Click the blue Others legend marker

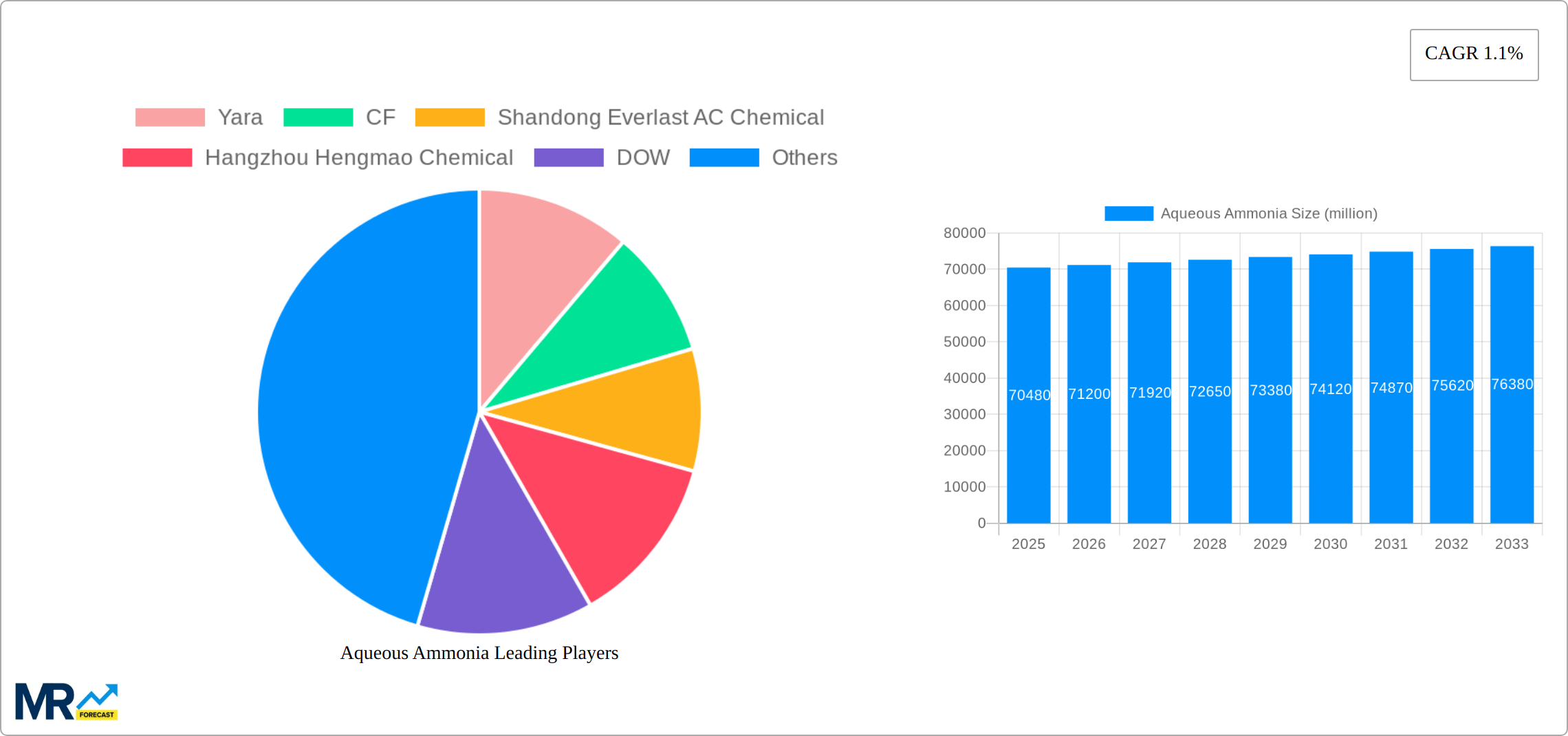point(723,158)
